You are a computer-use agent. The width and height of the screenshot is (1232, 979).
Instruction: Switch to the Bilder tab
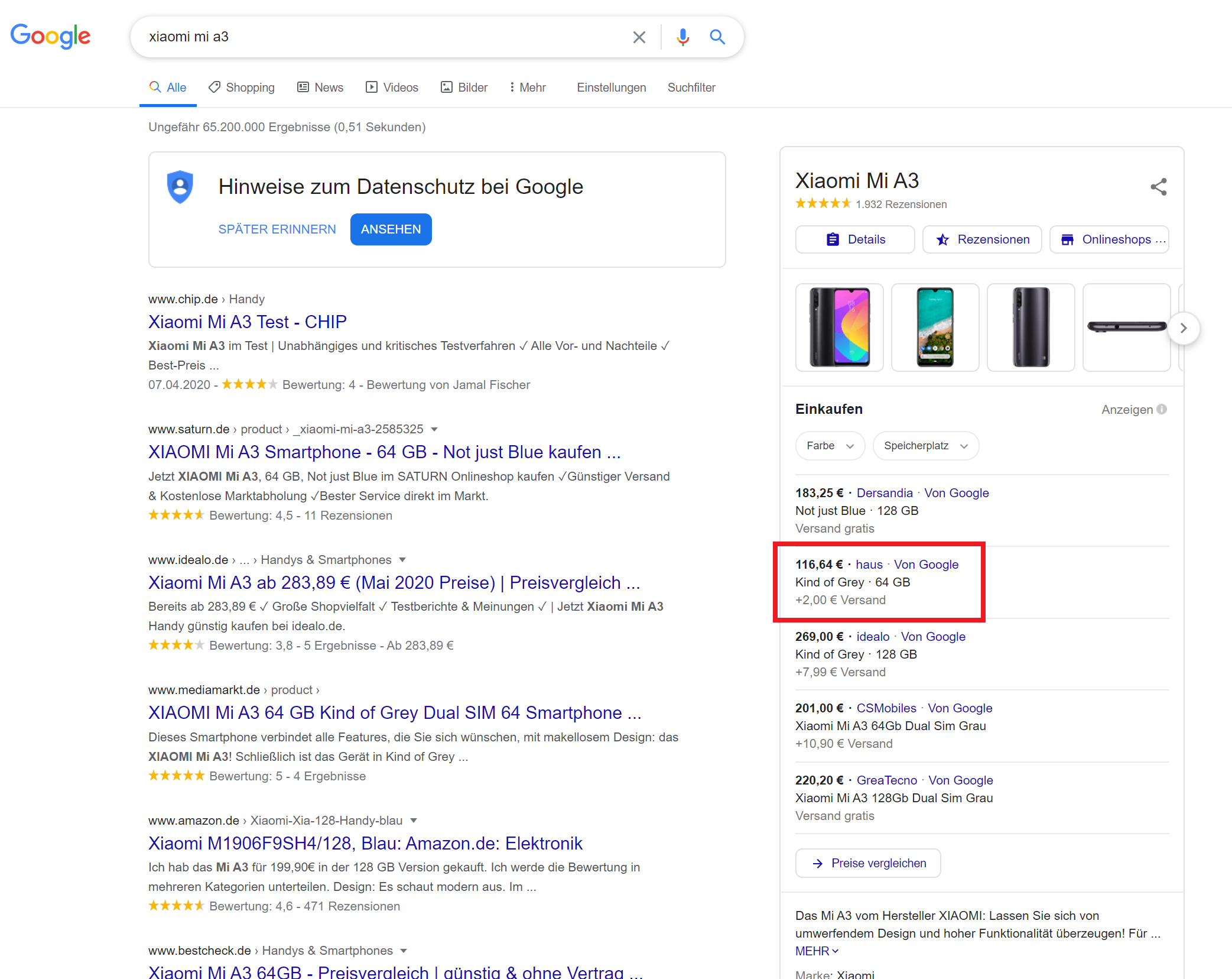(x=464, y=87)
